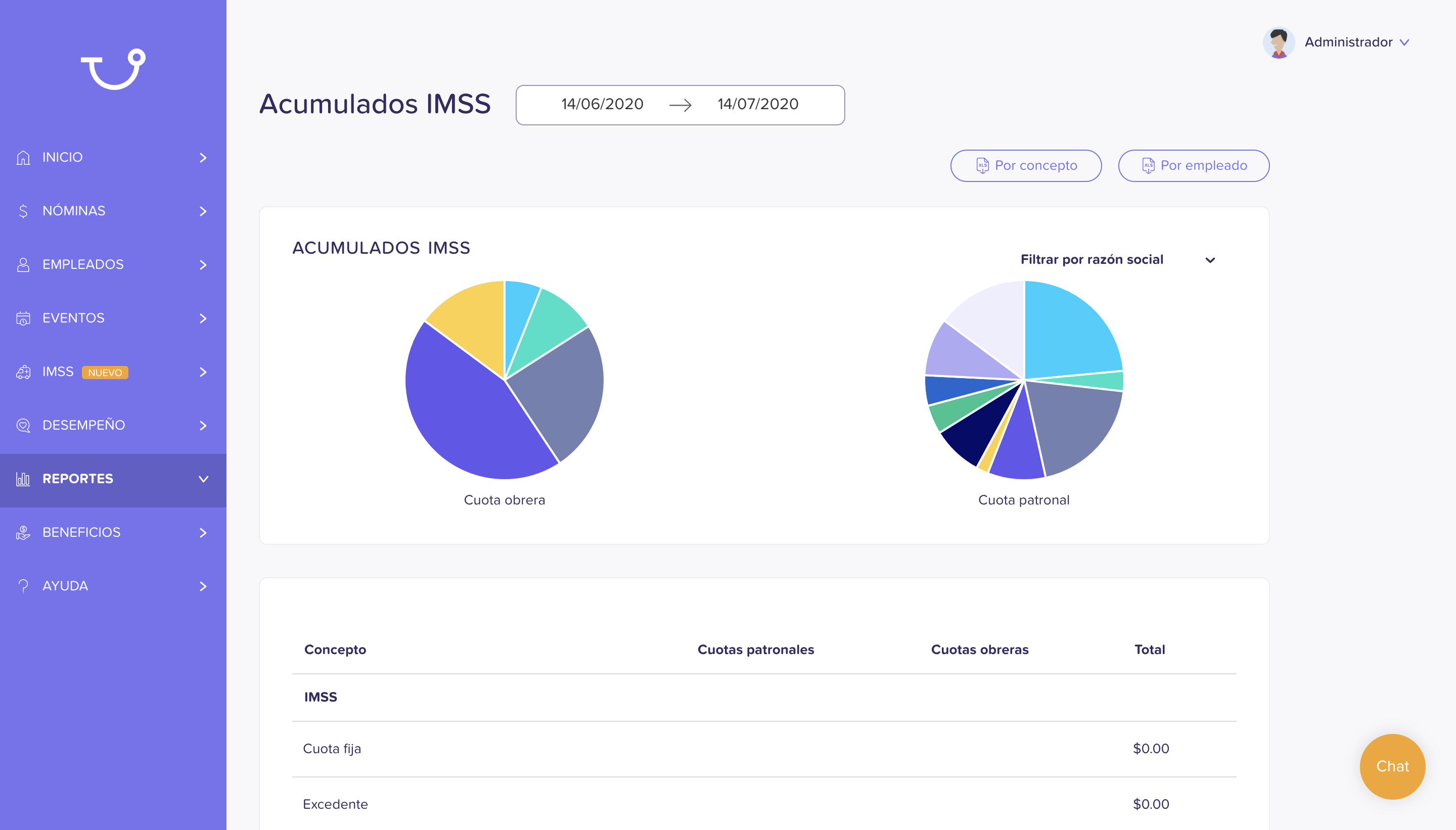Click the IMSS ambulance icon
This screenshot has width=1456, height=830.
coord(23,372)
